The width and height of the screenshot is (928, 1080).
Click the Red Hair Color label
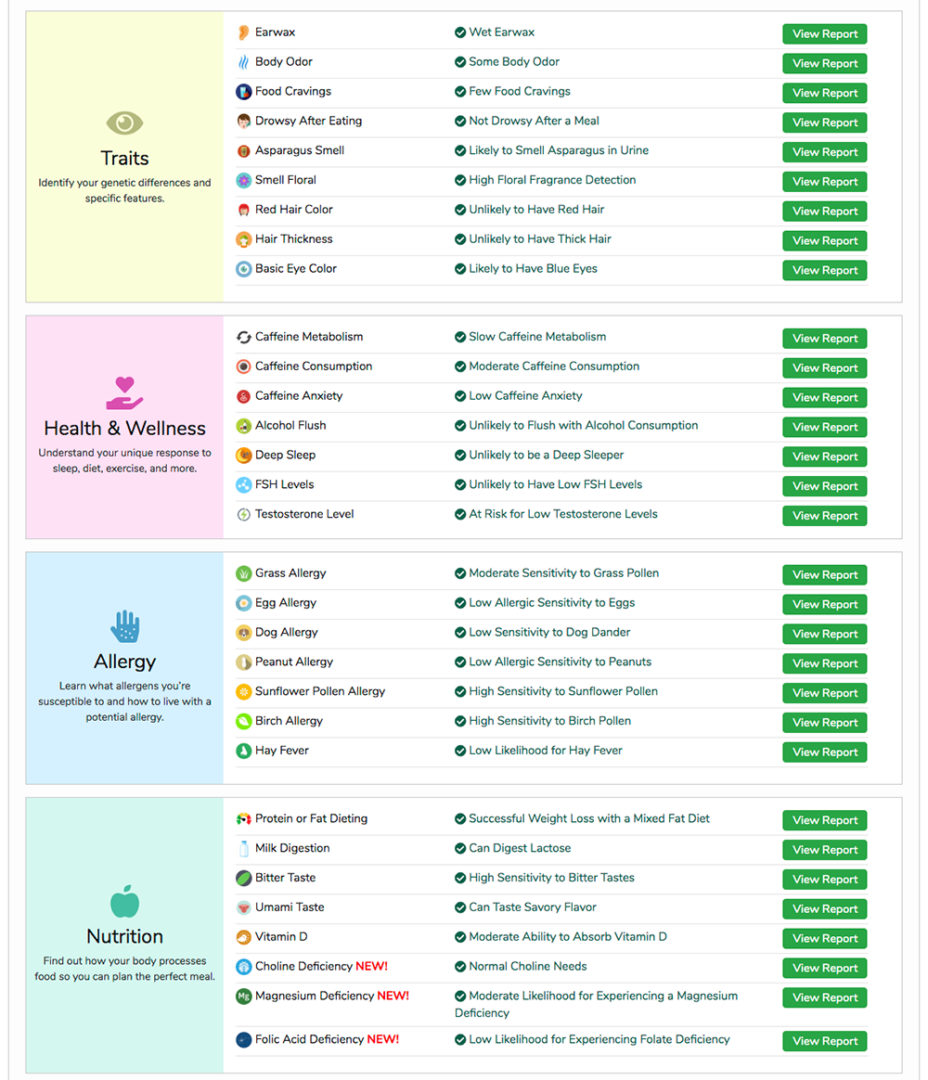tap(296, 210)
